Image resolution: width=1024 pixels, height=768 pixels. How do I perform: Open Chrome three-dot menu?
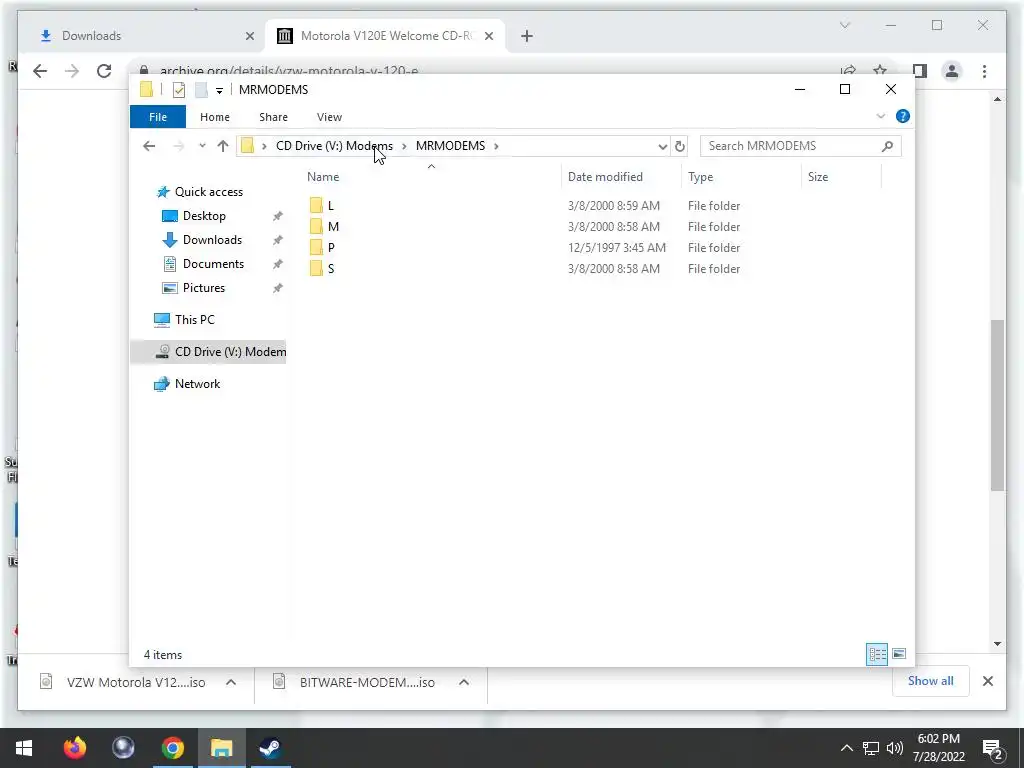pyautogui.click(x=984, y=71)
